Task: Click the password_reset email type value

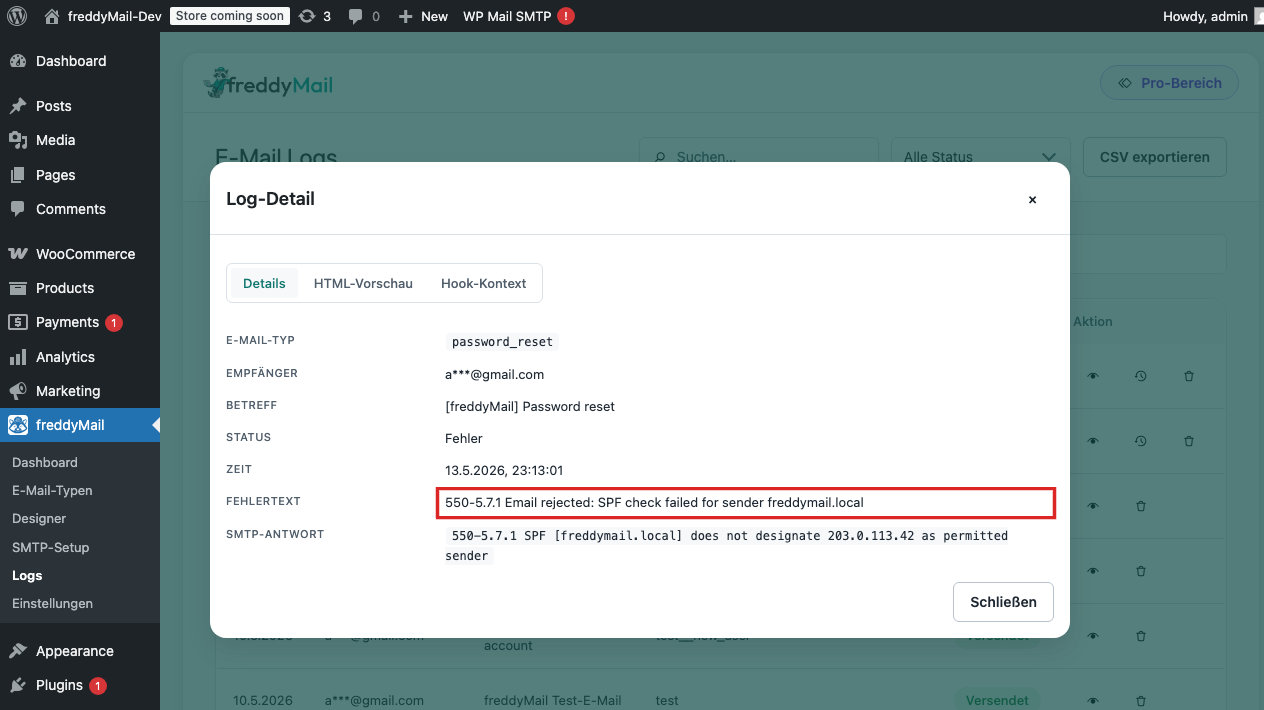Action: [x=502, y=342]
